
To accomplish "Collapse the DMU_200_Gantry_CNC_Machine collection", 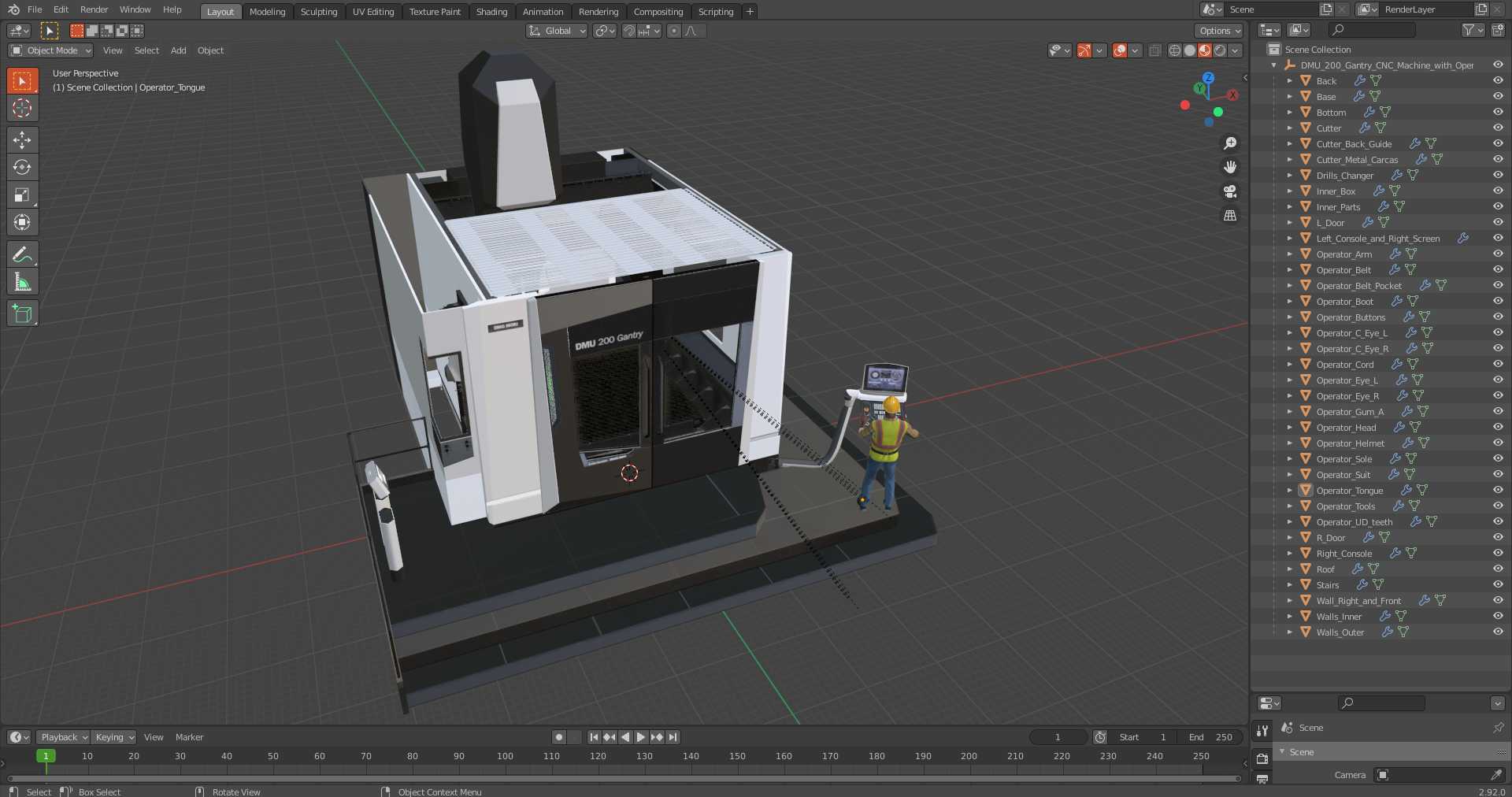I will (x=1273, y=65).
